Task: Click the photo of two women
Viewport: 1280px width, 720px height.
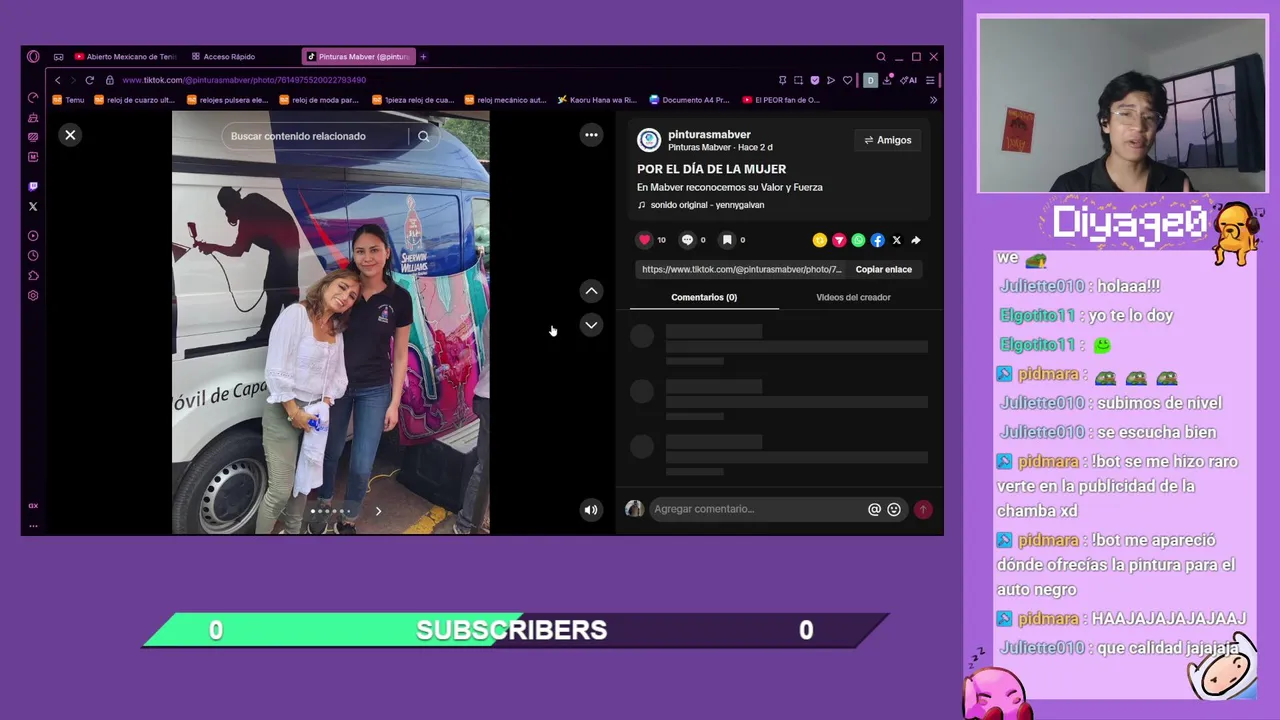Action: (x=331, y=322)
